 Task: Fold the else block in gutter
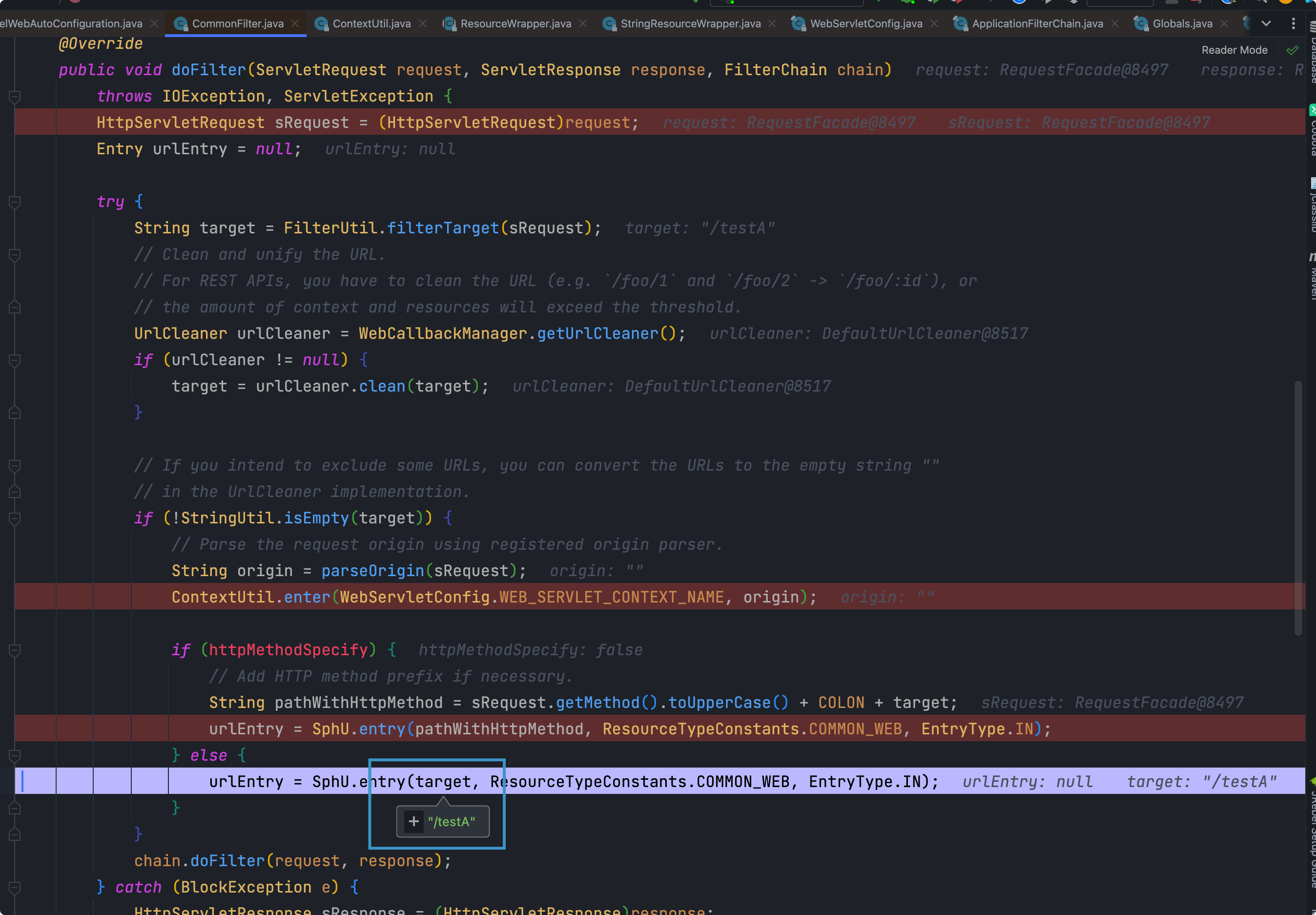15,756
